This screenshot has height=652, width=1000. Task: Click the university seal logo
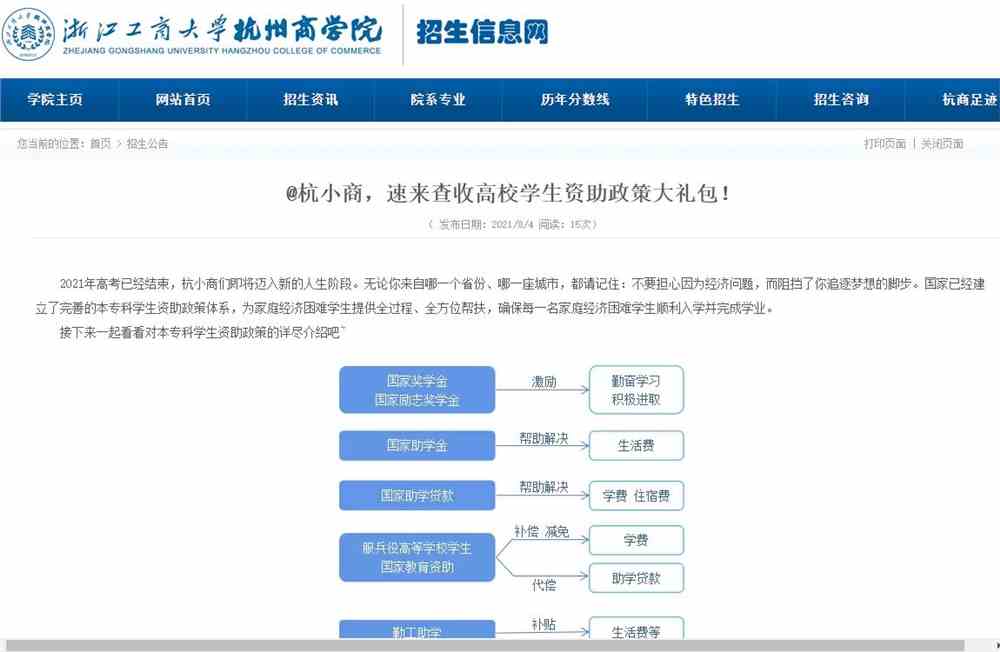click(x=29, y=34)
